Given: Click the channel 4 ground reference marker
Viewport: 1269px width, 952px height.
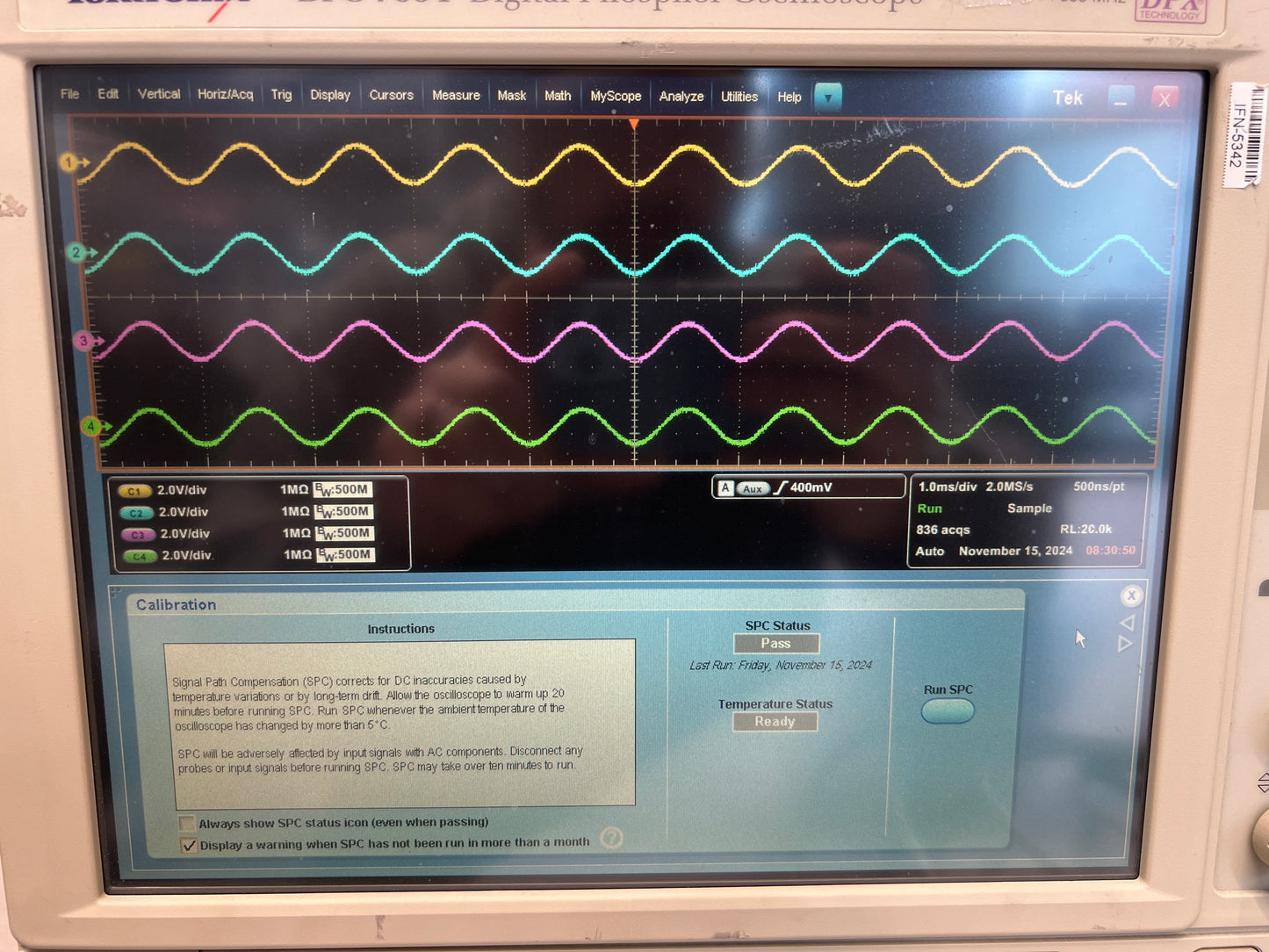Looking at the screenshot, I should [95, 427].
